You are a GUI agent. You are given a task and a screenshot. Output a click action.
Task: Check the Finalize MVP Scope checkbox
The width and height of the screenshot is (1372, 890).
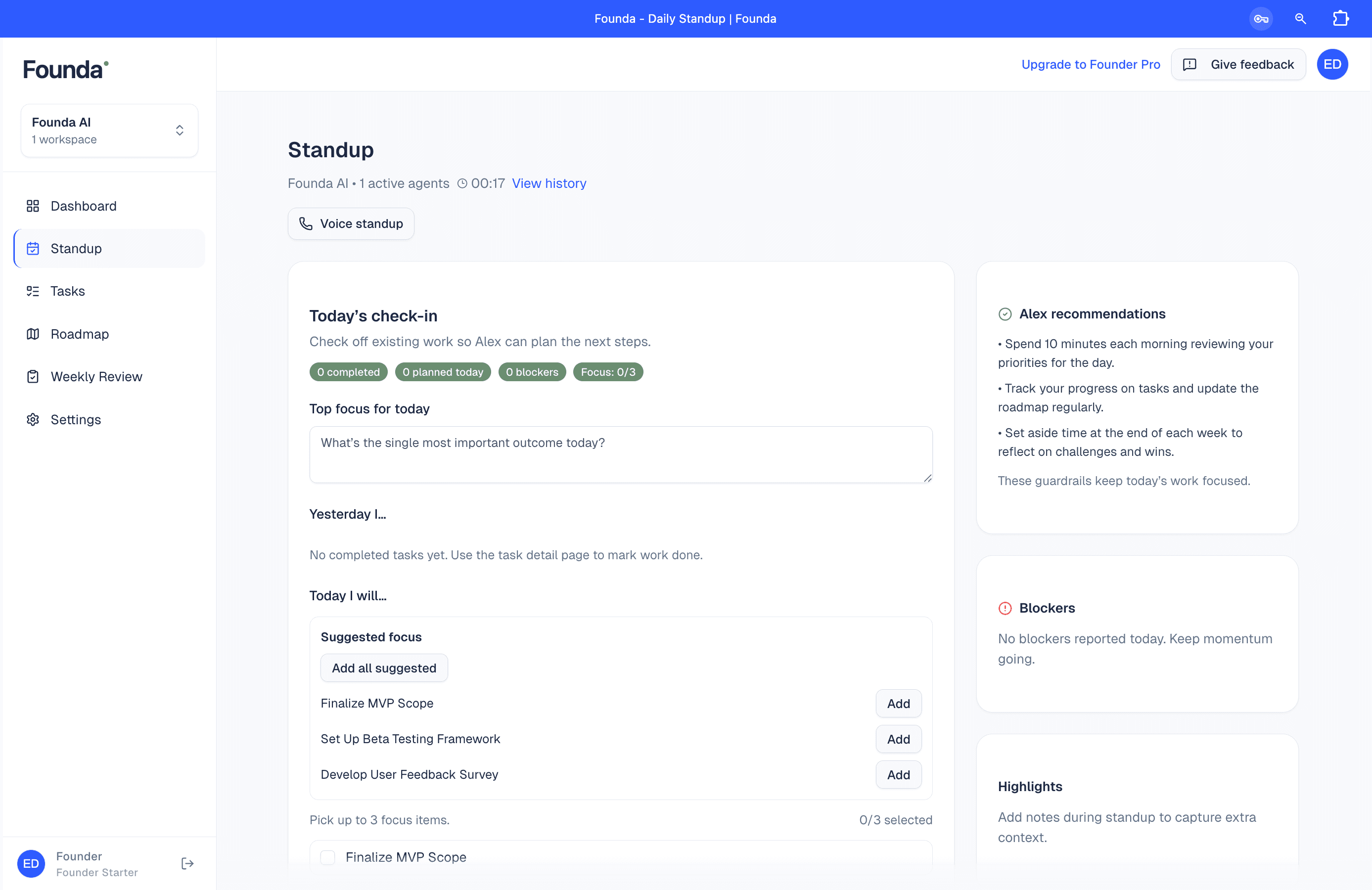pyautogui.click(x=327, y=857)
